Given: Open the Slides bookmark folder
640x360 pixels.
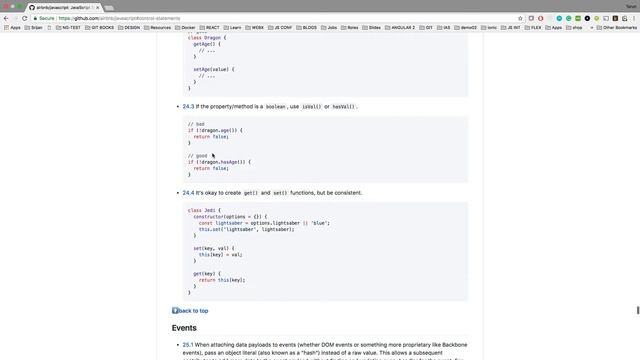Looking at the screenshot, I should point(371,28).
